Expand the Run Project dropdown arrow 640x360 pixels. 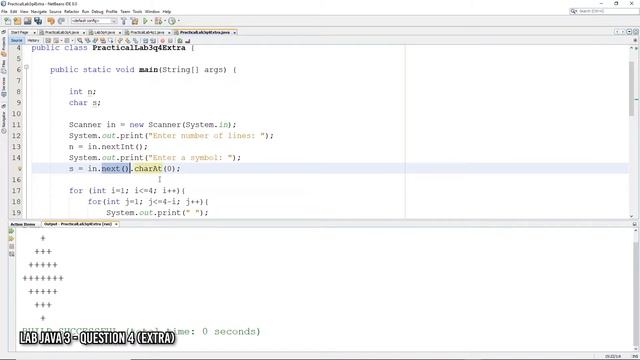click(x=151, y=21)
